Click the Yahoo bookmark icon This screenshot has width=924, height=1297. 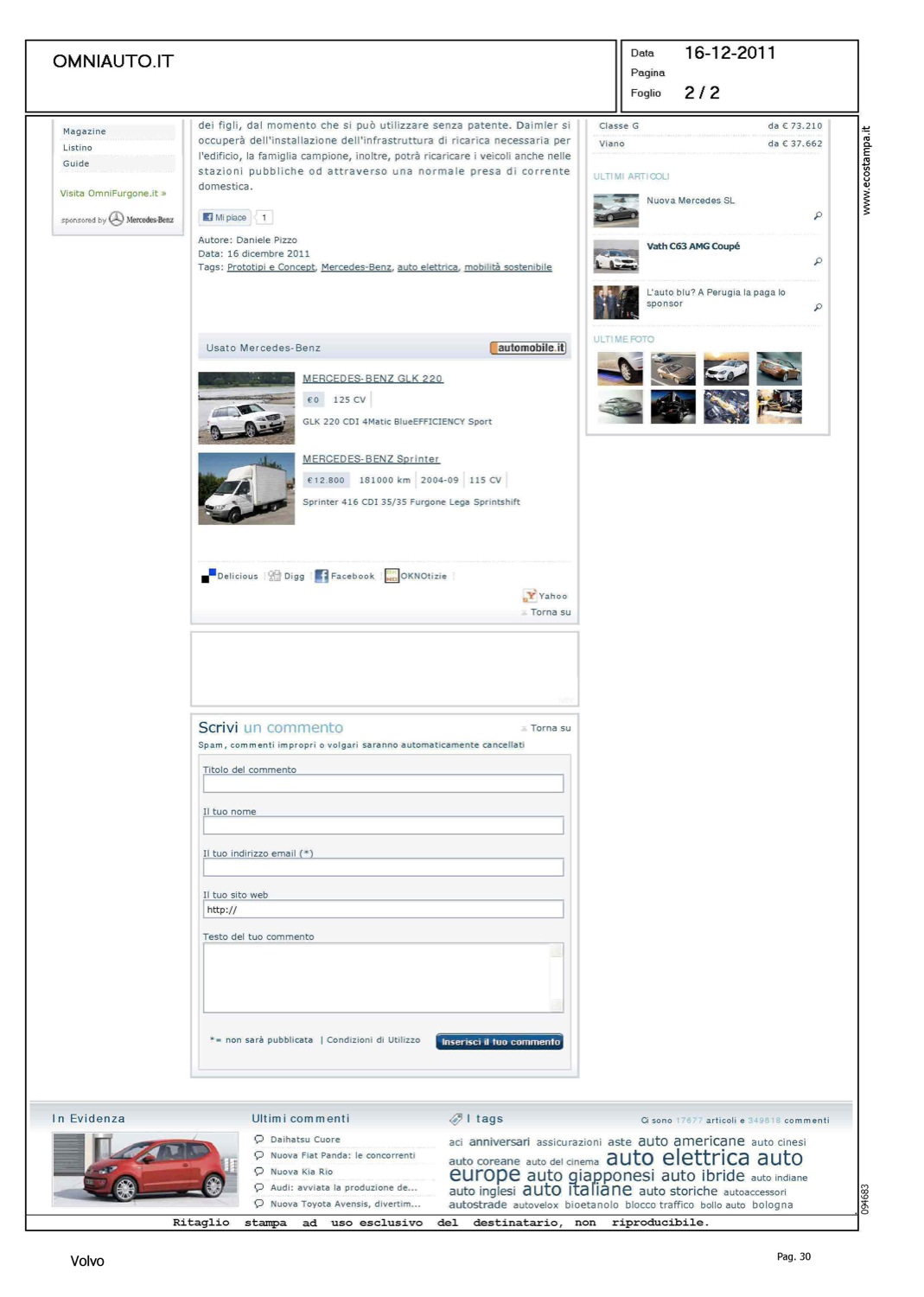[x=529, y=596]
